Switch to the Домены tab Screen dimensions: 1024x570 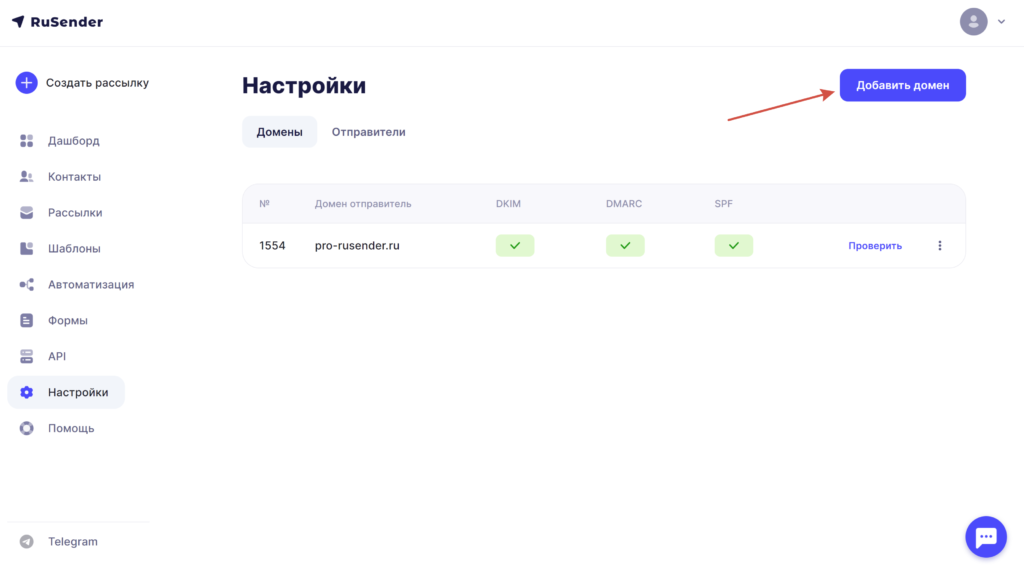click(280, 132)
